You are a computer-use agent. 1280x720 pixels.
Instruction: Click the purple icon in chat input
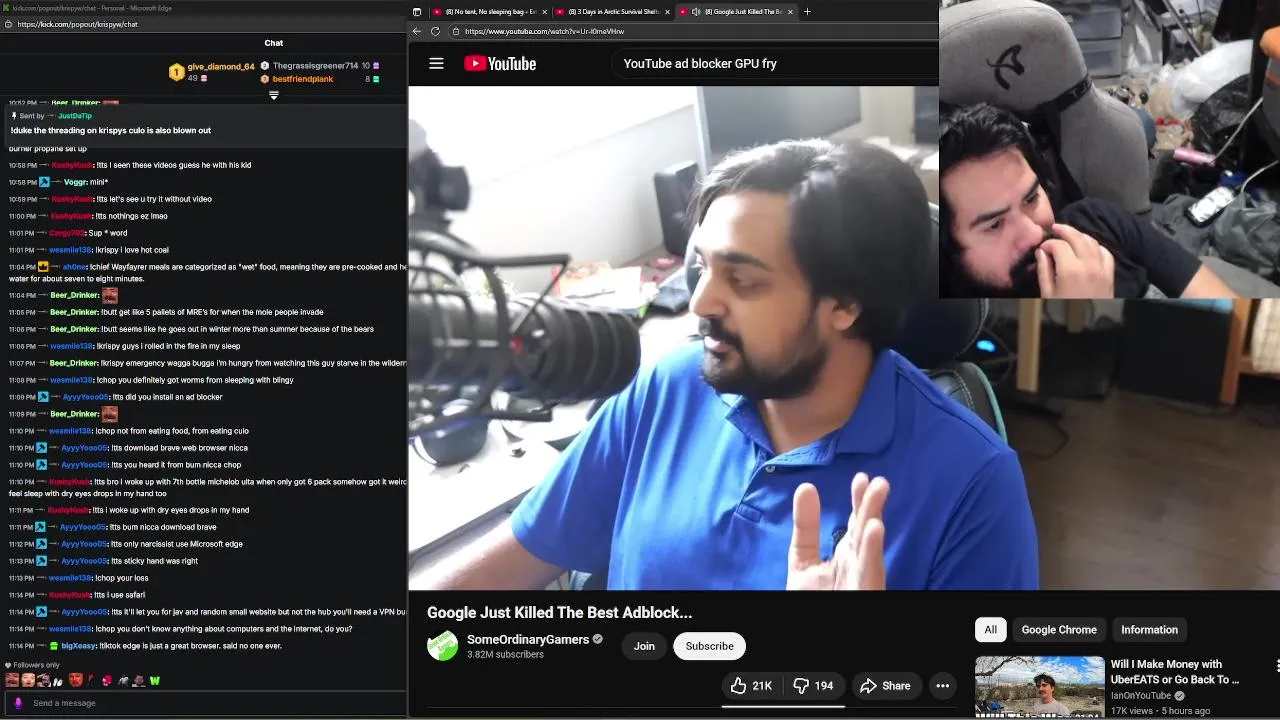[x=18, y=703]
